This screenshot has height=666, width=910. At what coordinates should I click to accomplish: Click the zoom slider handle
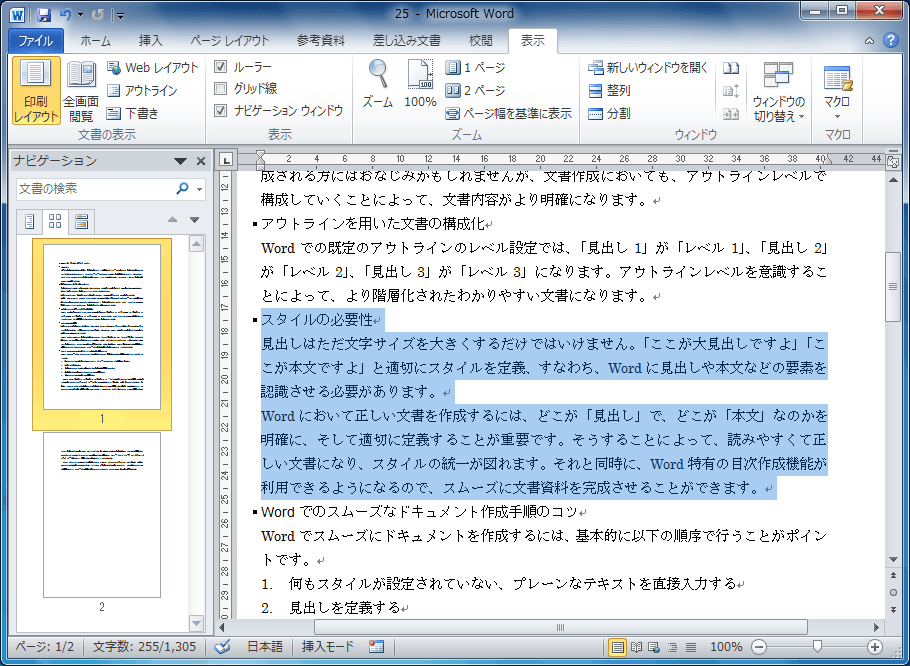coord(817,646)
